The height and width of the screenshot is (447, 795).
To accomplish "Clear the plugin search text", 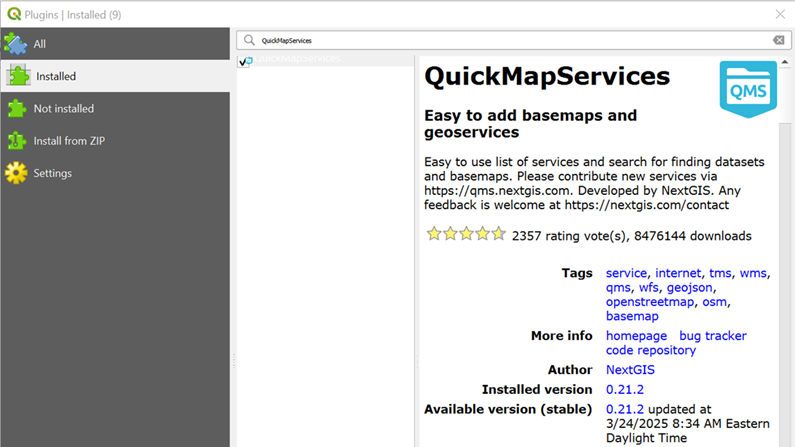I will 778,41.
